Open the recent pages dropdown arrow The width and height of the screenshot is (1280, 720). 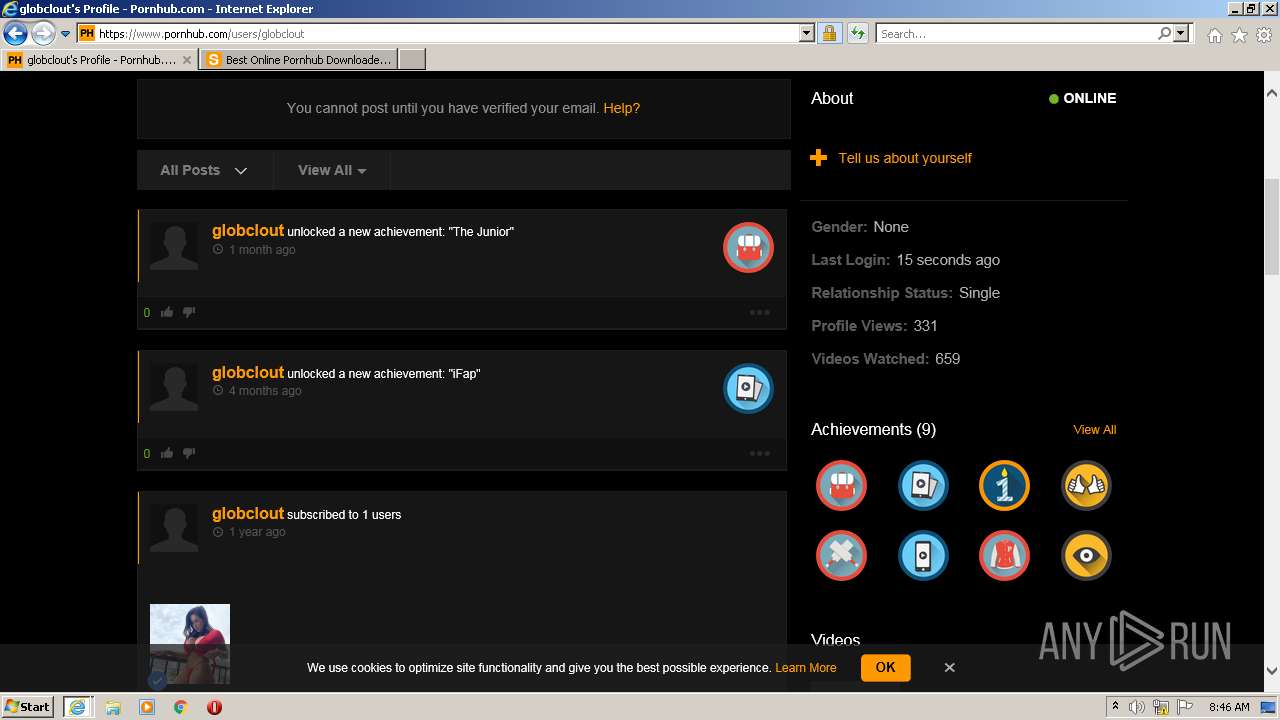pos(66,34)
